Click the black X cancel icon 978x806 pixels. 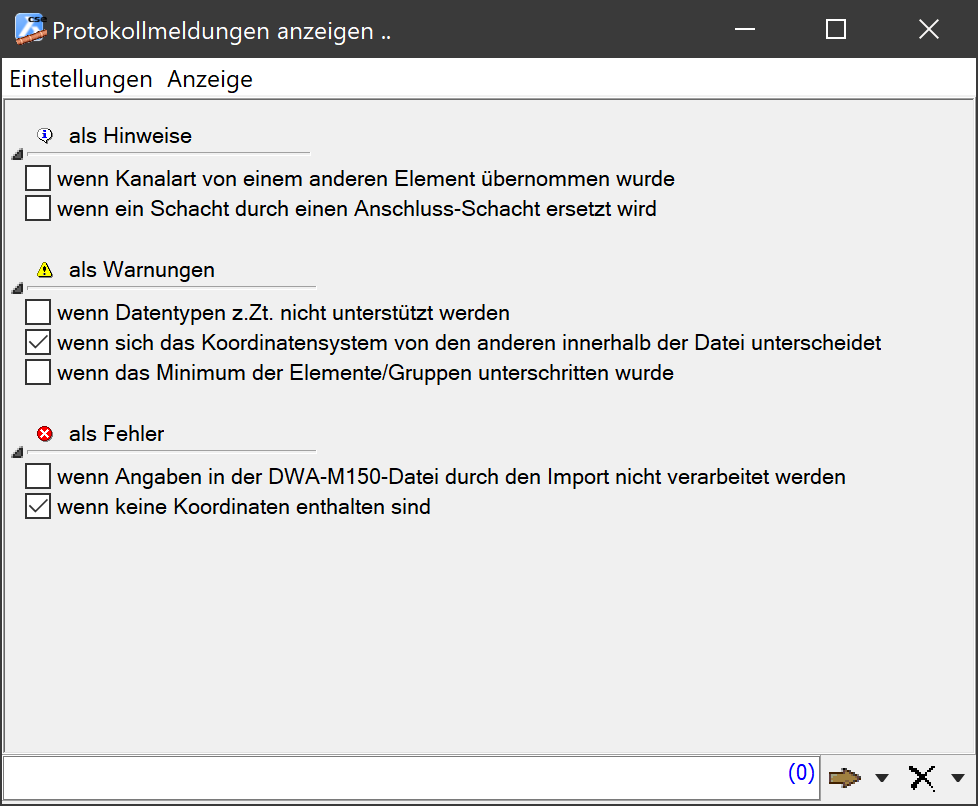pyautogui.click(x=921, y=777)
